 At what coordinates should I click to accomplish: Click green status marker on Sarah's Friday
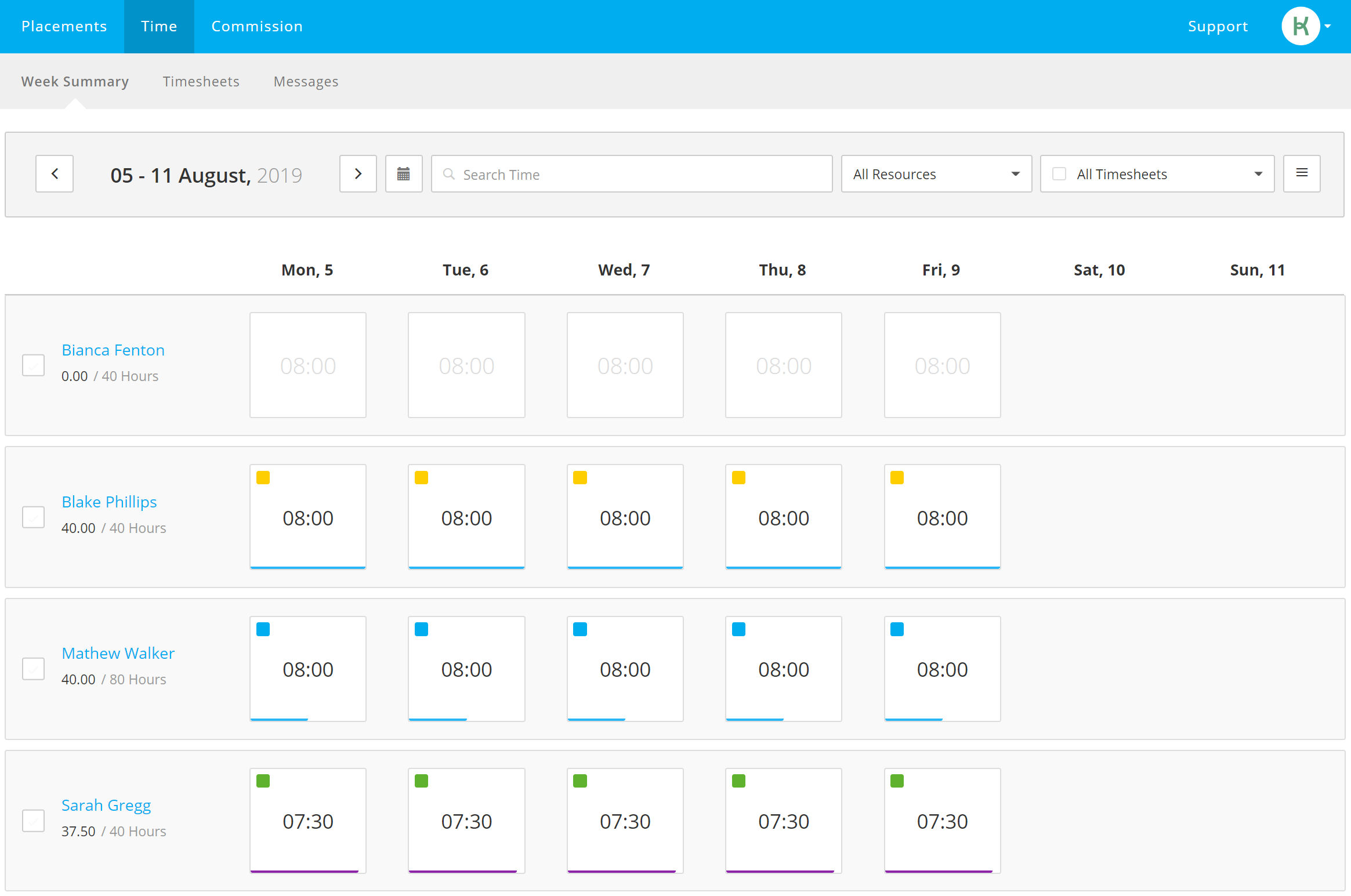point(897,781)
